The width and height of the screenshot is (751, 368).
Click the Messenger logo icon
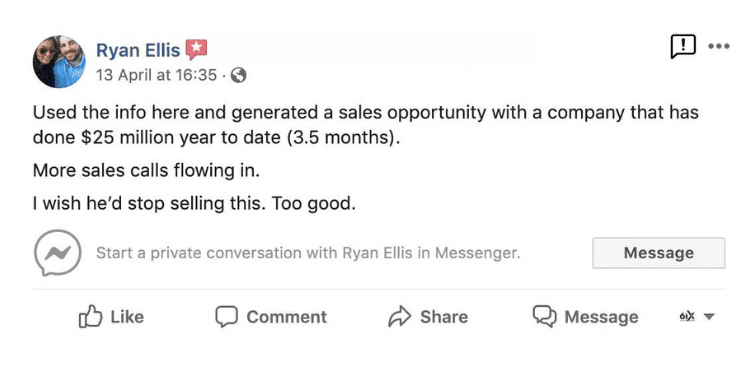(x=57, y=253)
